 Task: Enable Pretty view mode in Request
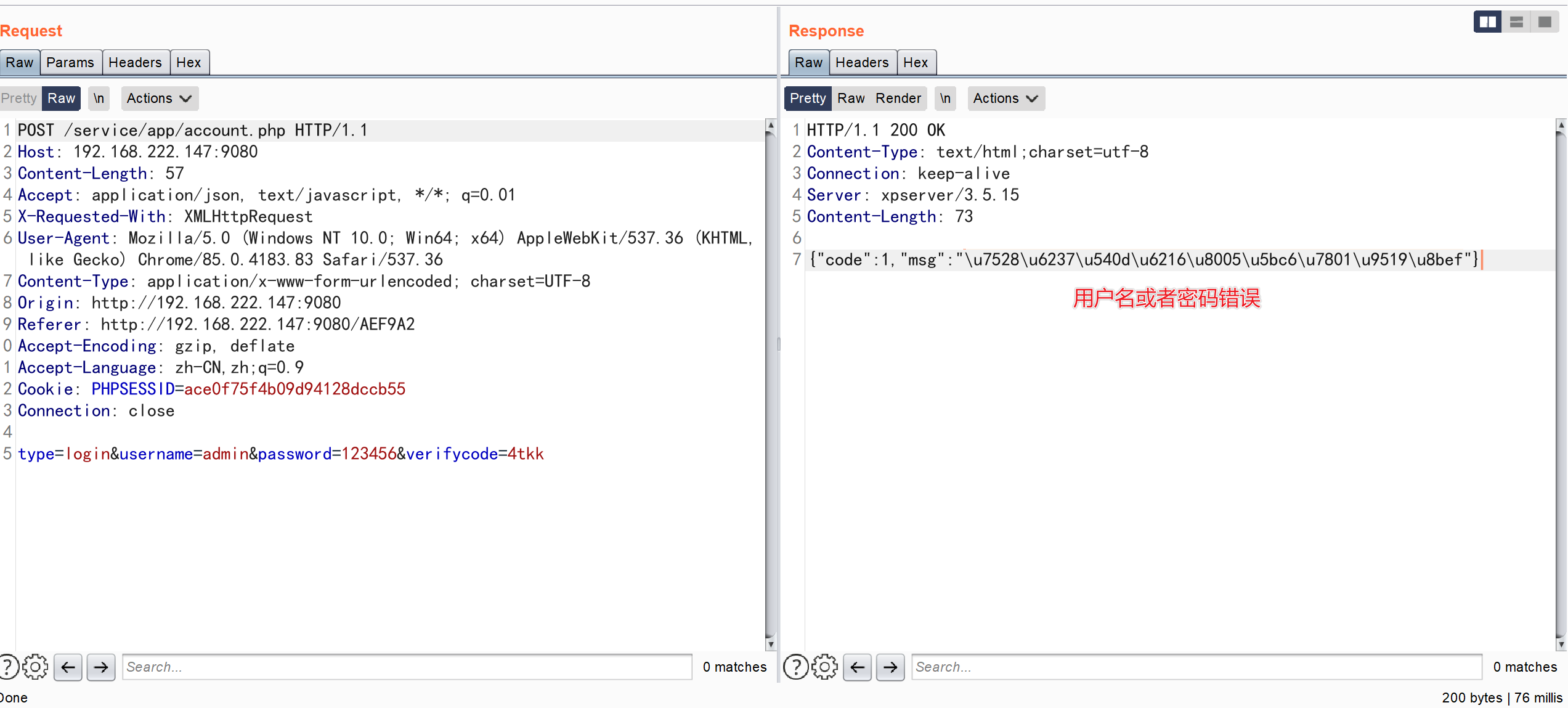point(19,97)
